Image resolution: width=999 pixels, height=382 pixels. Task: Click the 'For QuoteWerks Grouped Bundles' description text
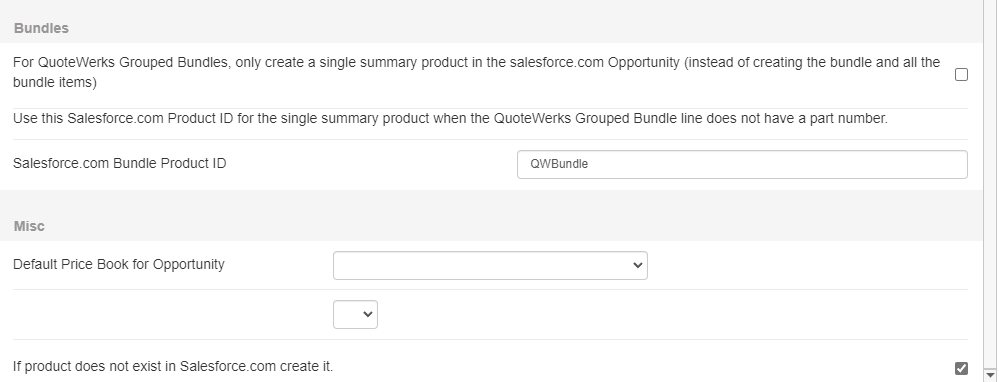point(476,72)
